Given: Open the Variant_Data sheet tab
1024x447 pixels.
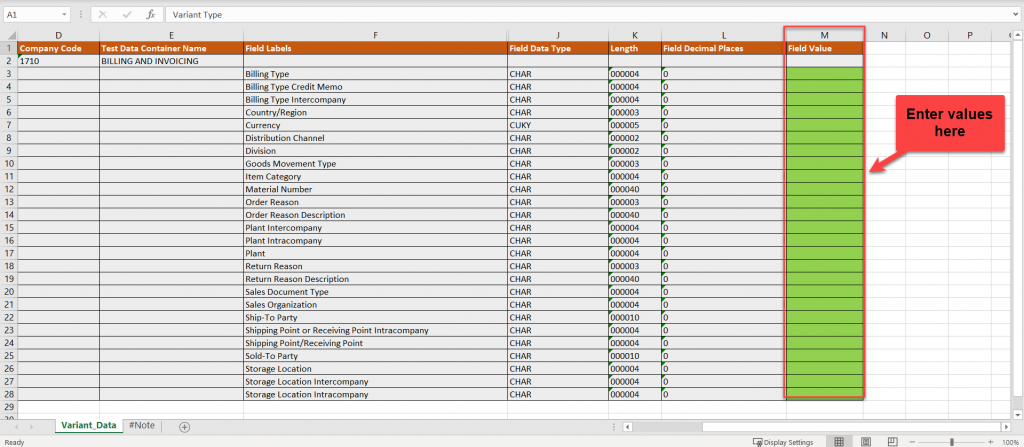Looking at the screenshot, I should 89,425.
